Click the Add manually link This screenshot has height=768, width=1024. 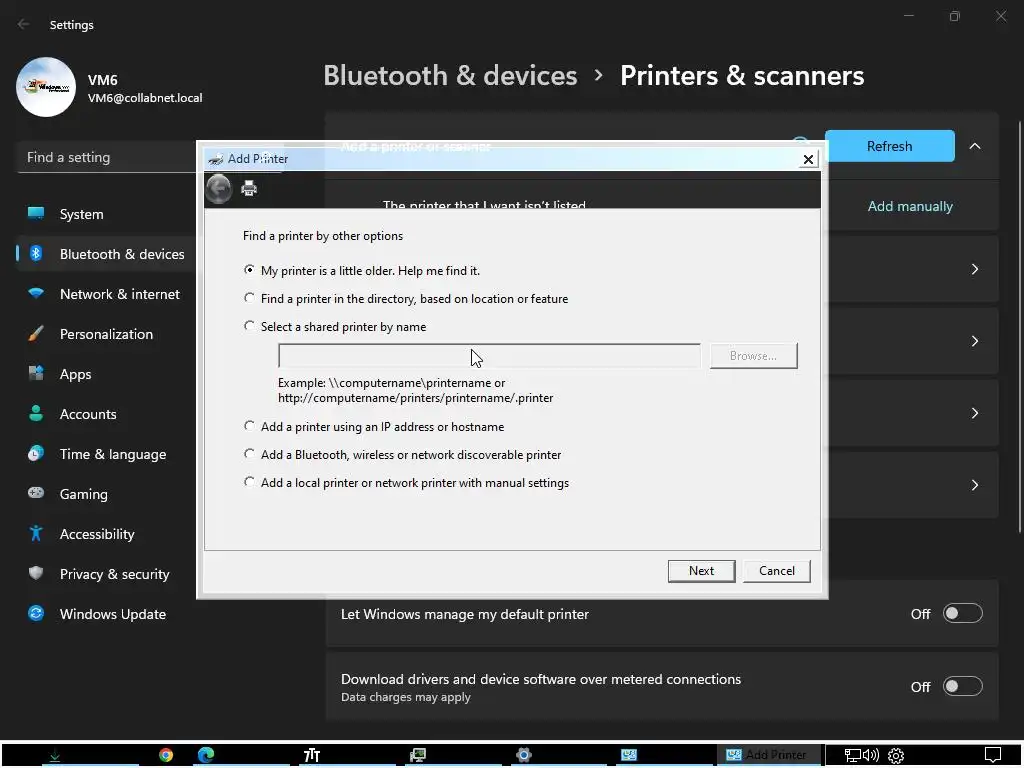tap(910, 206)
